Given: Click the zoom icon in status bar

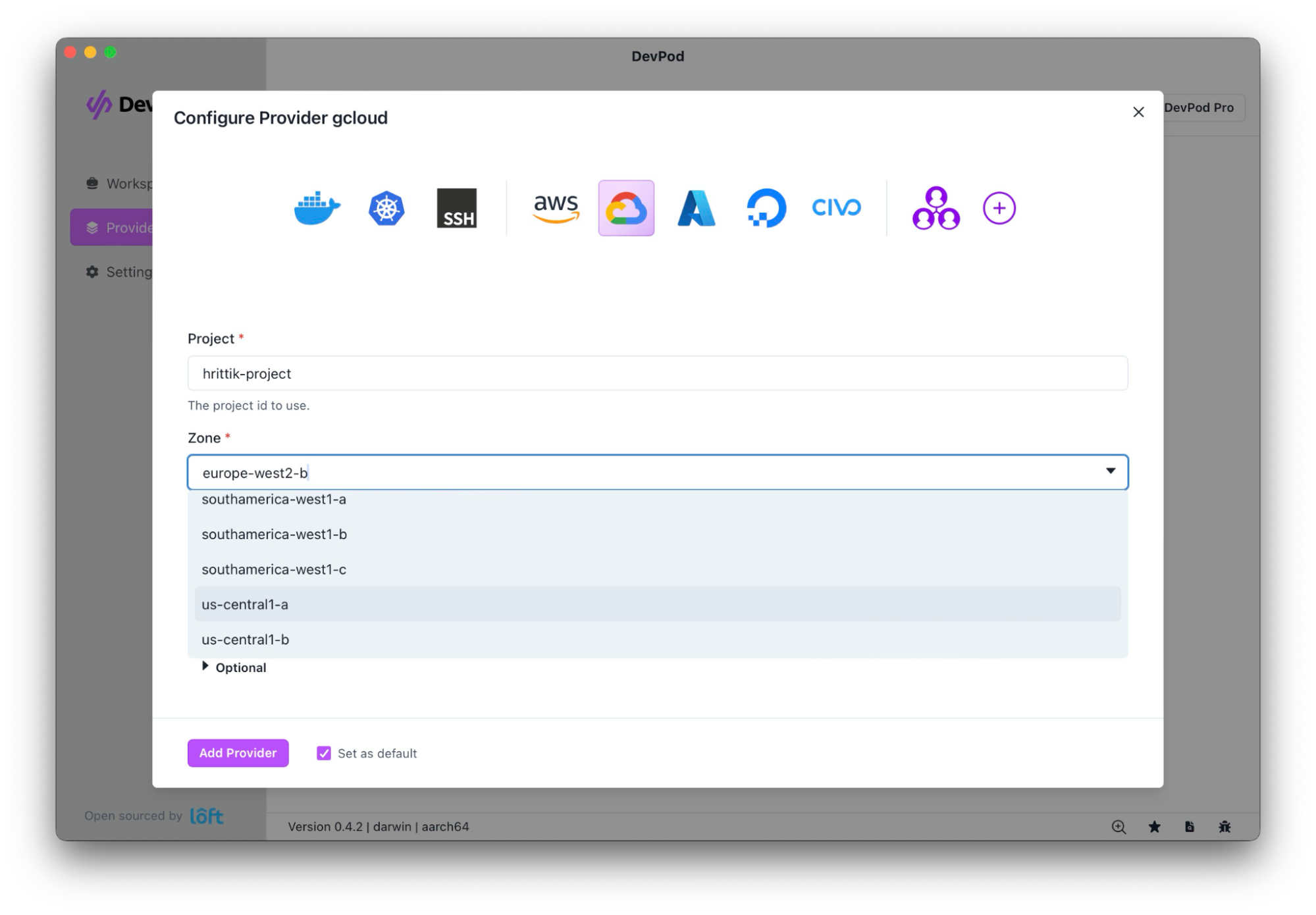Looking at the screenshot, I should pos(1118,827).
